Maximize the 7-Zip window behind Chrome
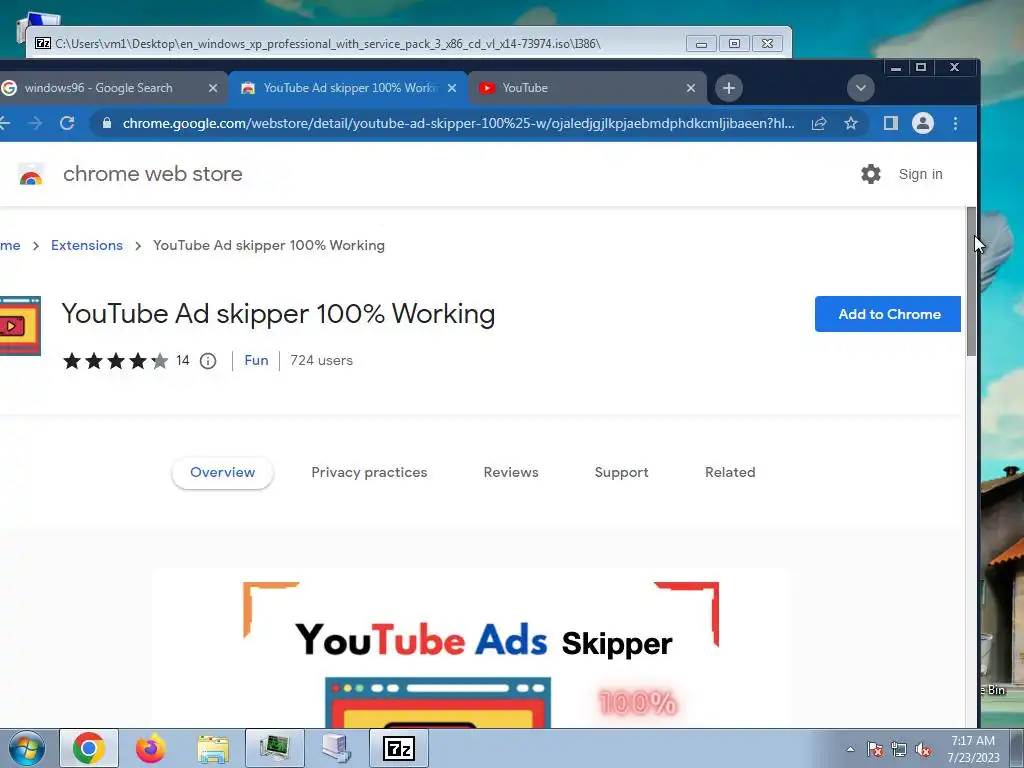Viewport: 1024px width, 768px height. (x=734, y=44)
